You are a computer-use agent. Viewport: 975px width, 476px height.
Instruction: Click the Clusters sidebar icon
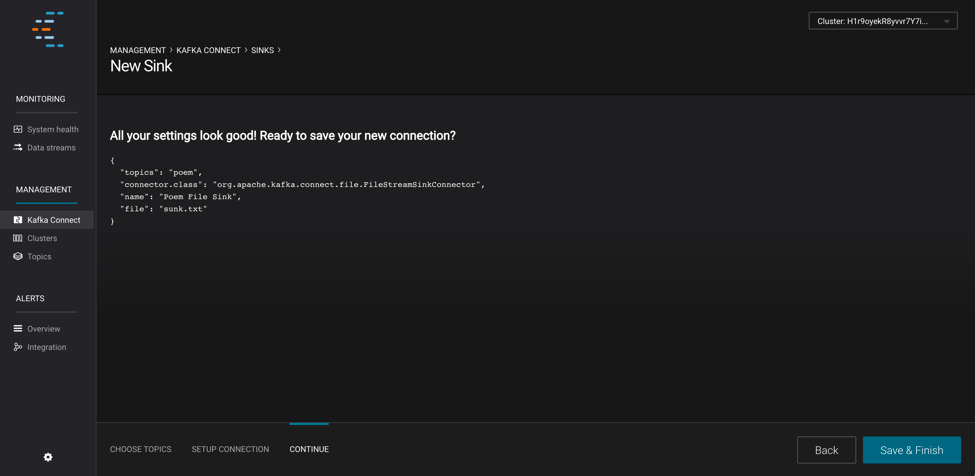coord(17,238)
